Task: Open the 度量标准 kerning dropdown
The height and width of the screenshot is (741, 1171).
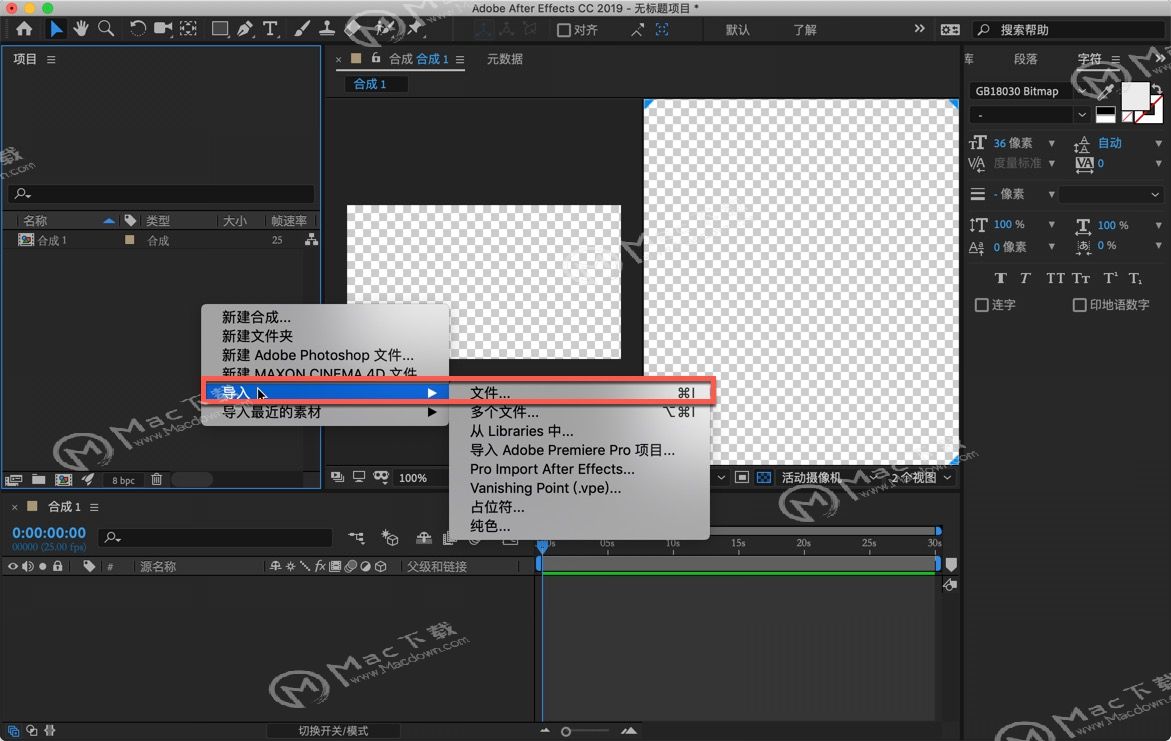Action: pos(1052,163)
